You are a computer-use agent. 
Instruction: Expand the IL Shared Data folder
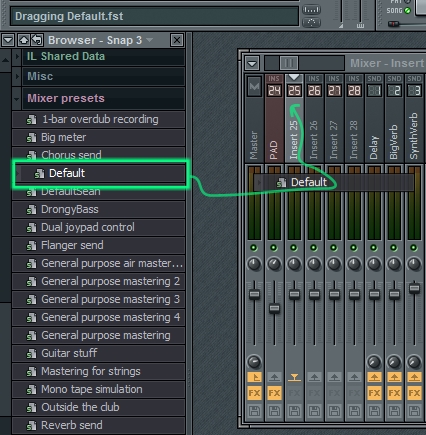17,56
